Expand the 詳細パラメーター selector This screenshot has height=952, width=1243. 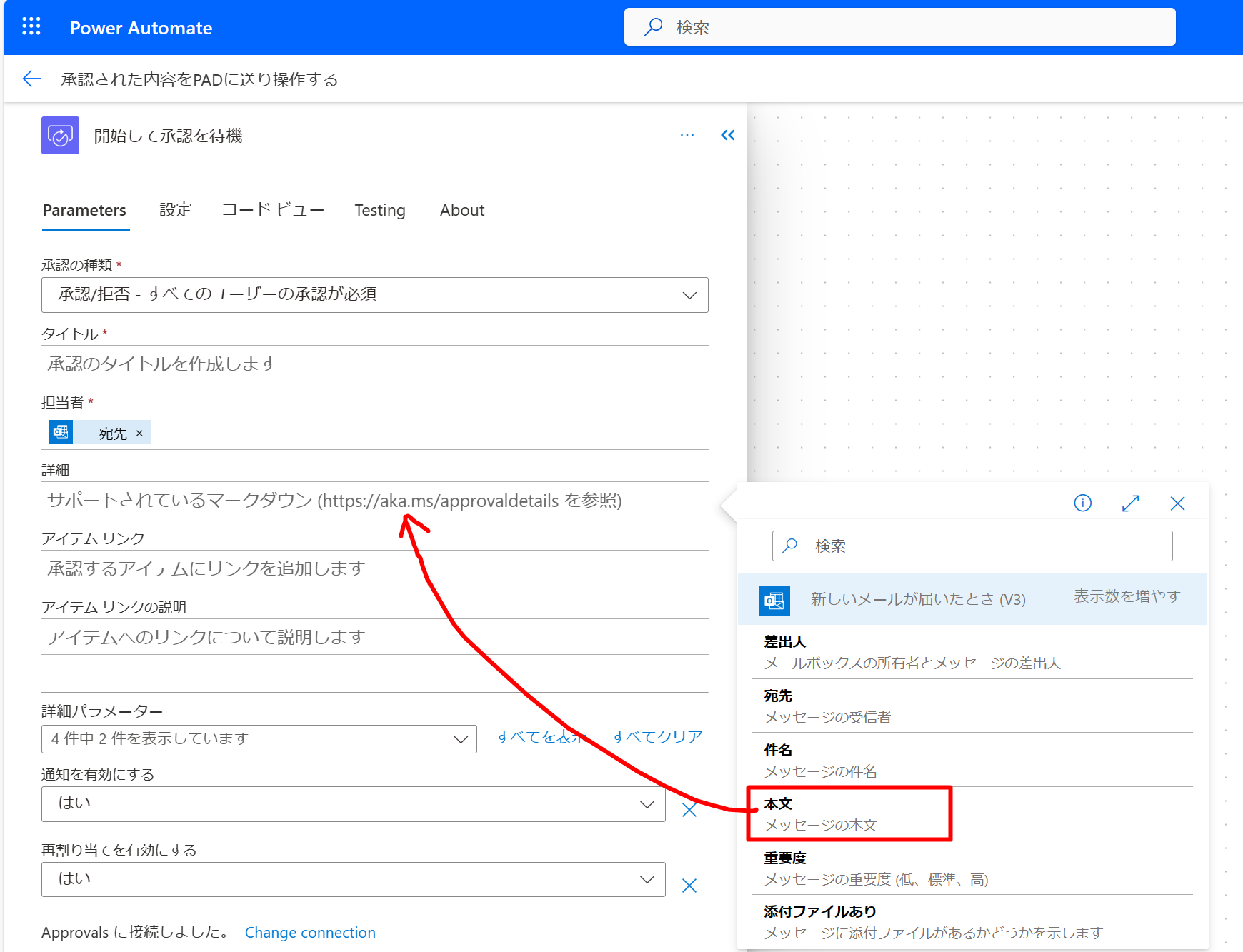pos(259,739)
